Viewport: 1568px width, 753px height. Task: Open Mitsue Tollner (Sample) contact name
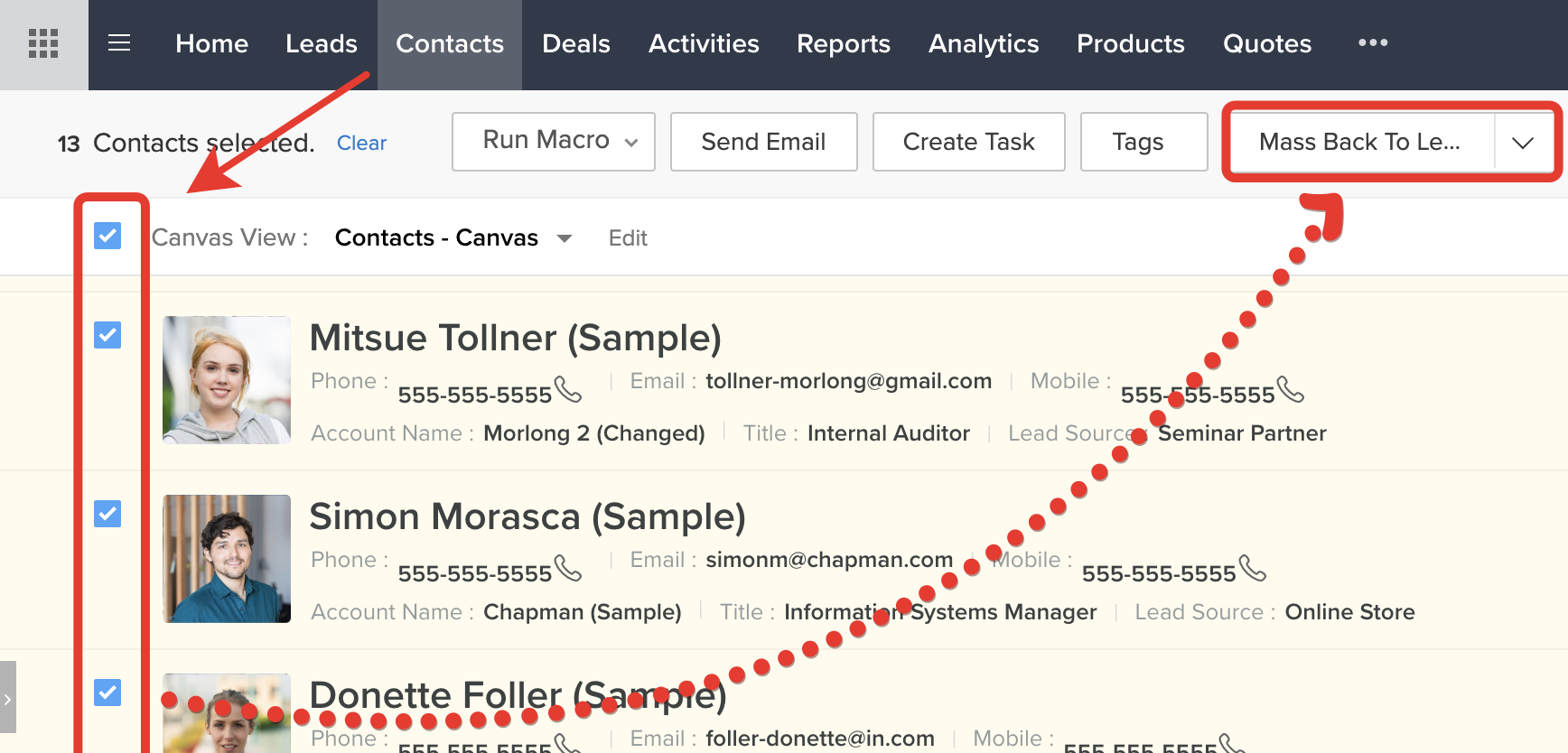[516, 338]
